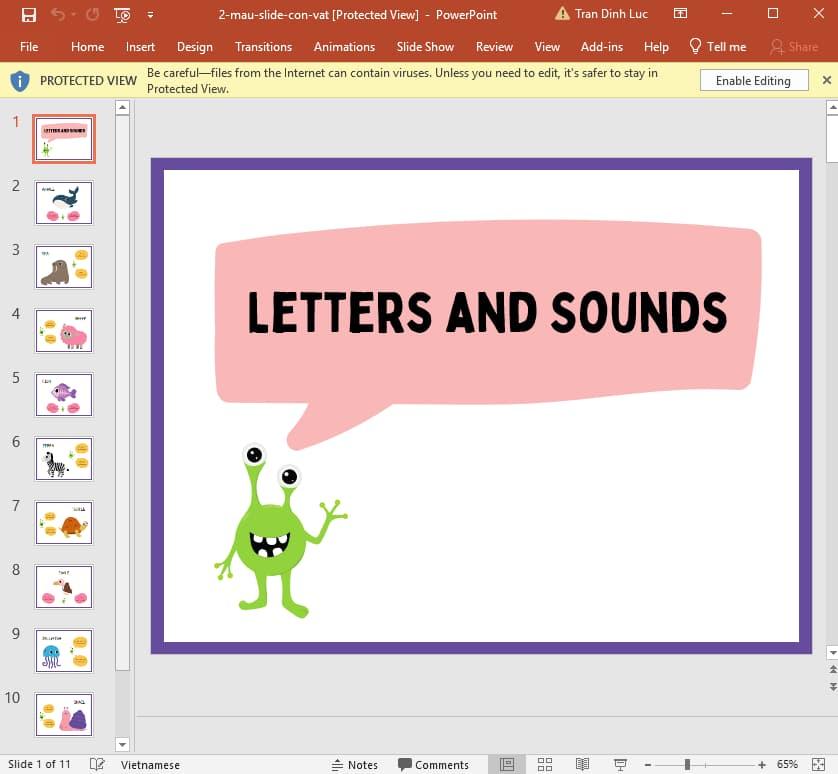Open the Customize Quick Access Toolbar dropdown

(x=150, y=15)
